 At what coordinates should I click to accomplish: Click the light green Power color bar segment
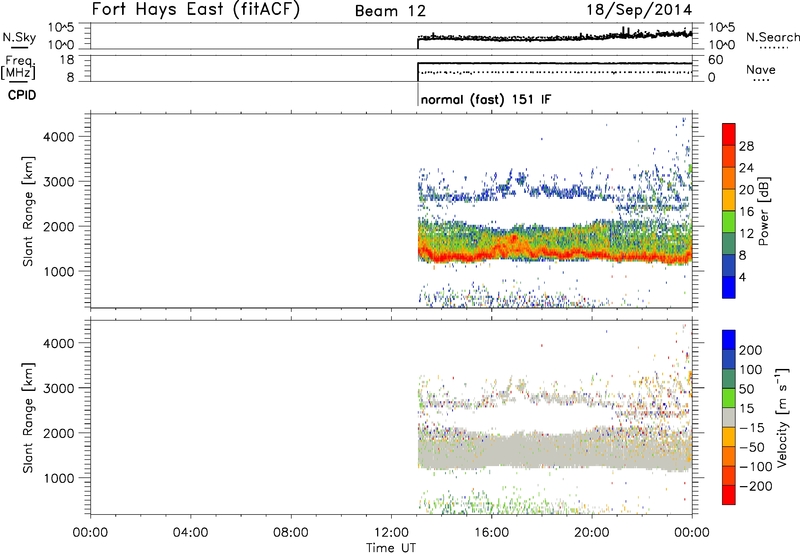tap(729, 221)
